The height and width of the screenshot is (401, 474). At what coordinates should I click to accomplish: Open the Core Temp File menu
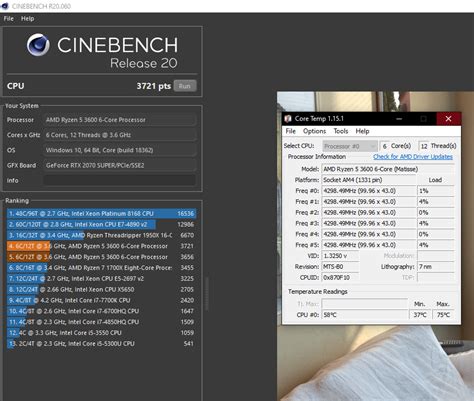click(x=291, y=131)
